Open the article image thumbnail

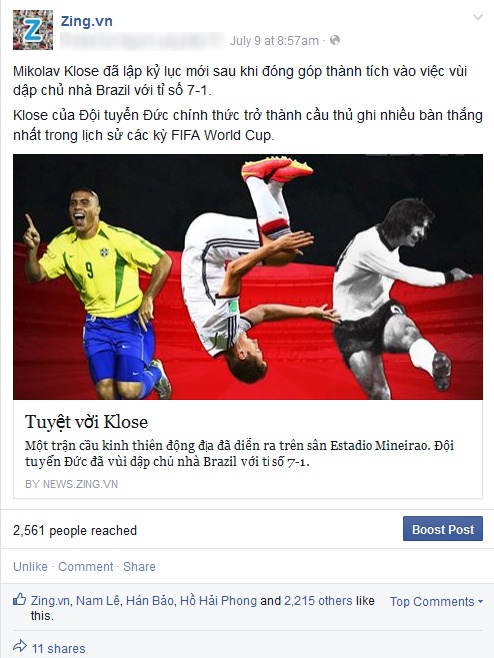tap(248, 277)
